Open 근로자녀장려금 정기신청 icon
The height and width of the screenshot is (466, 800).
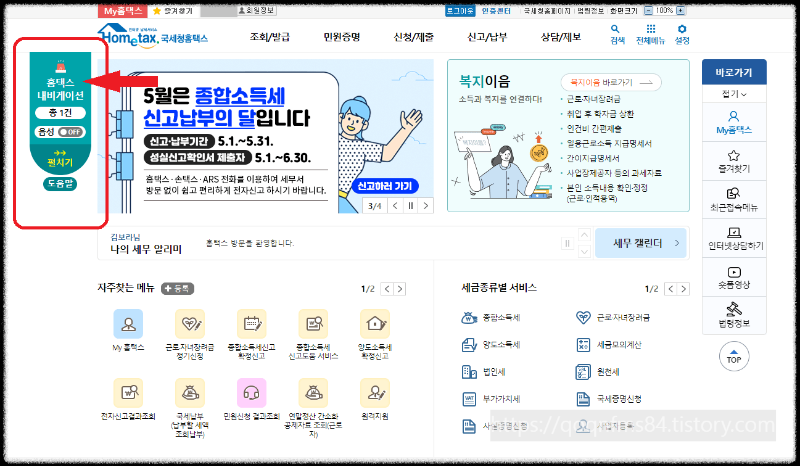[190, 324]
